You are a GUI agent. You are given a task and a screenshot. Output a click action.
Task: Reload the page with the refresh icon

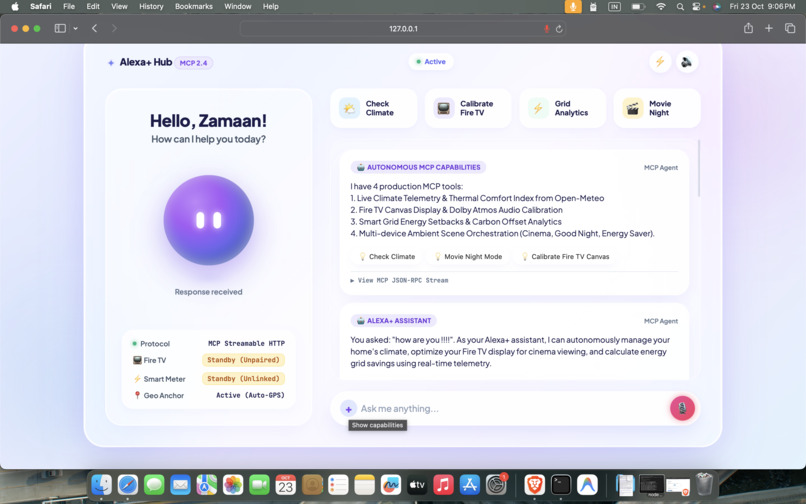click(x=559, y=29)
